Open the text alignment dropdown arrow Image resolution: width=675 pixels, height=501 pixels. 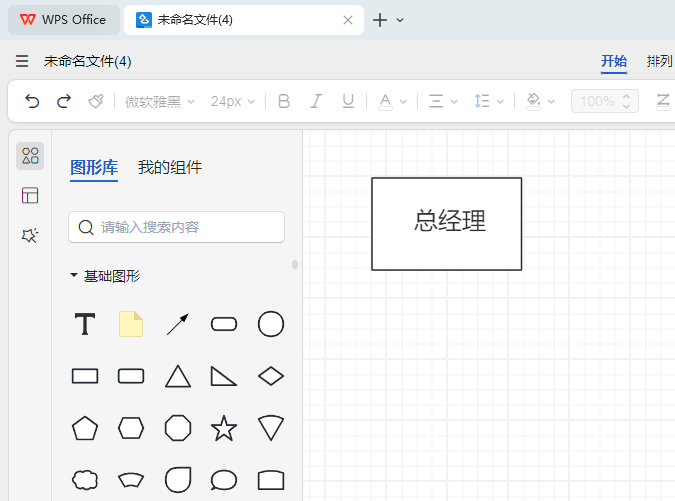pyautogui.click(x=454, y=102)
